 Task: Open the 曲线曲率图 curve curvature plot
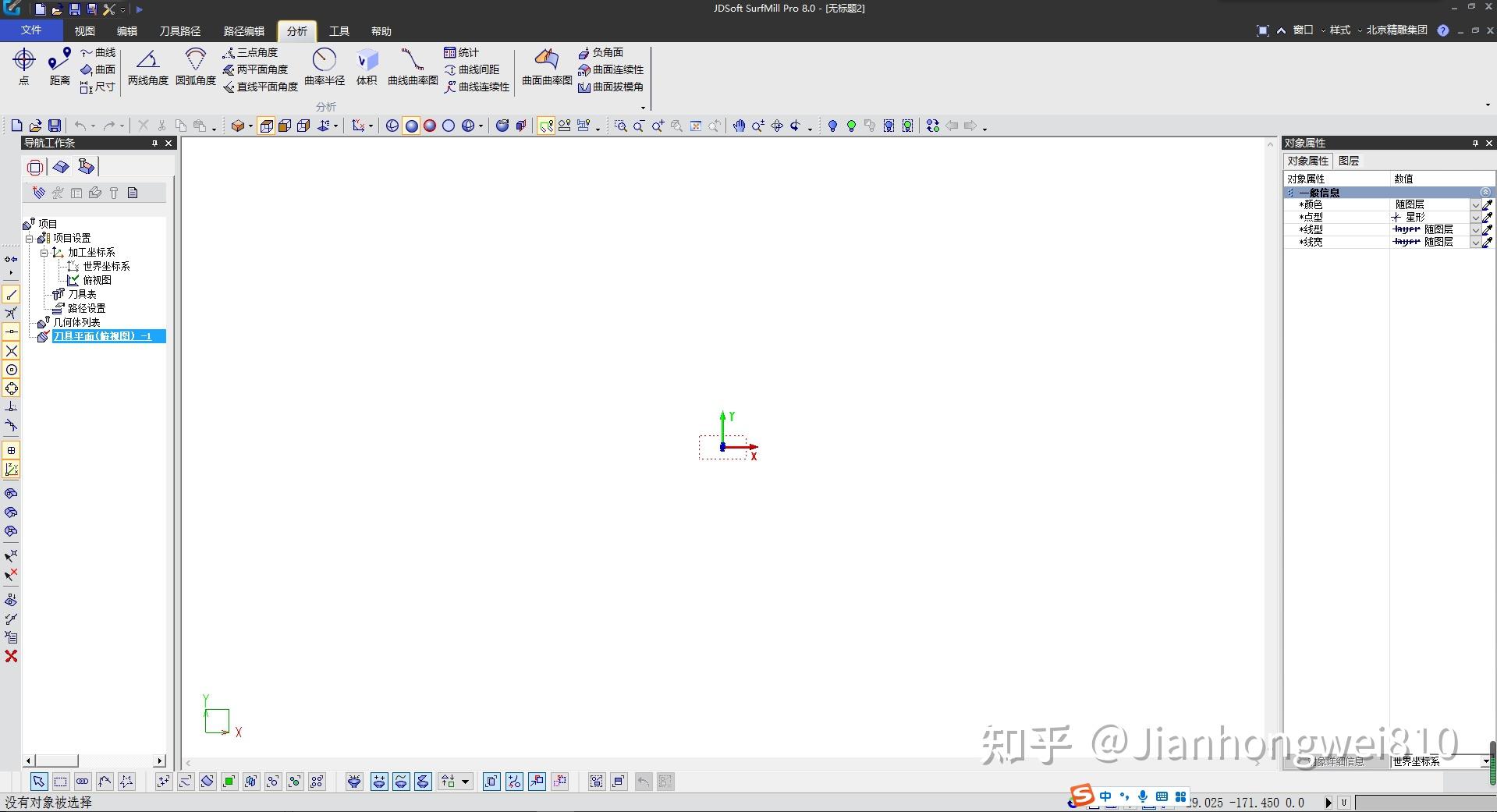[413, 67]
